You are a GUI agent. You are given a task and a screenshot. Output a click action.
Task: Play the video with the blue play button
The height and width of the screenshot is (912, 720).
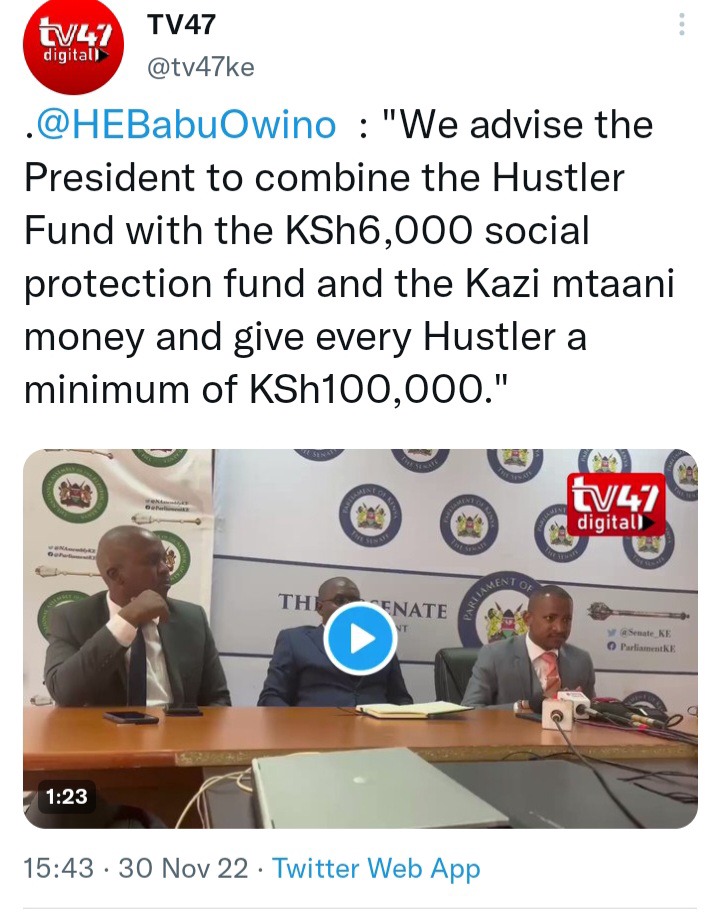point(360,639)
